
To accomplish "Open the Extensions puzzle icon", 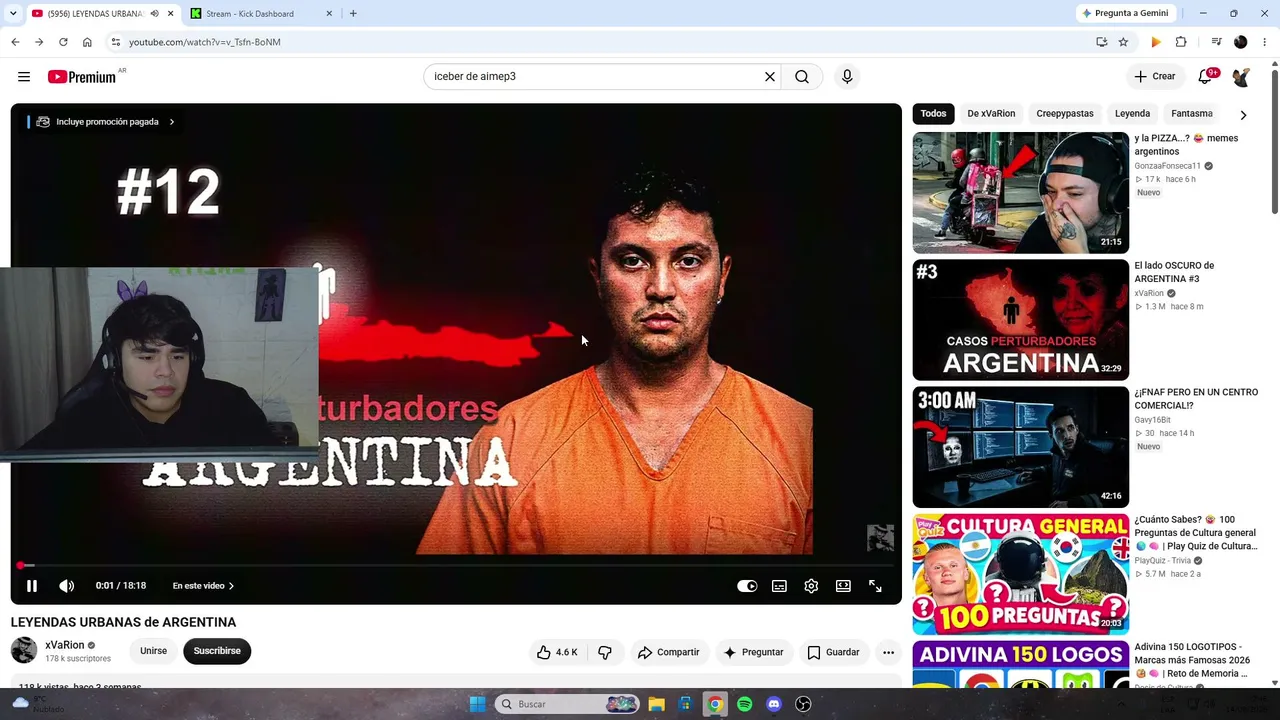I will point(1181,42).
